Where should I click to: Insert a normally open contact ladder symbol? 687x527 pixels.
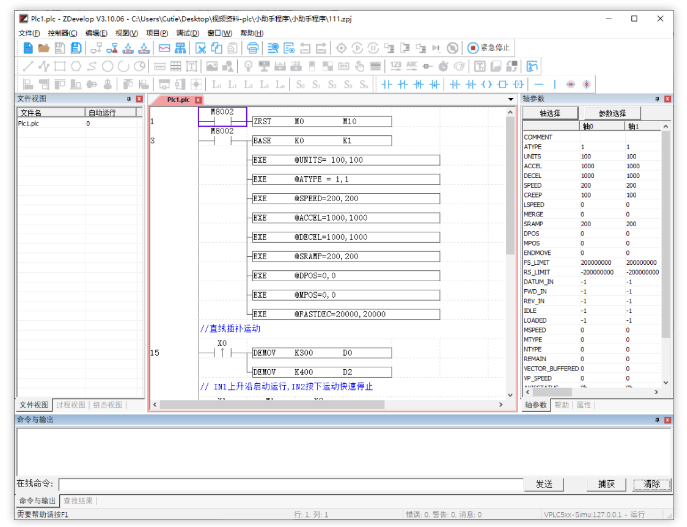(388, 84)
